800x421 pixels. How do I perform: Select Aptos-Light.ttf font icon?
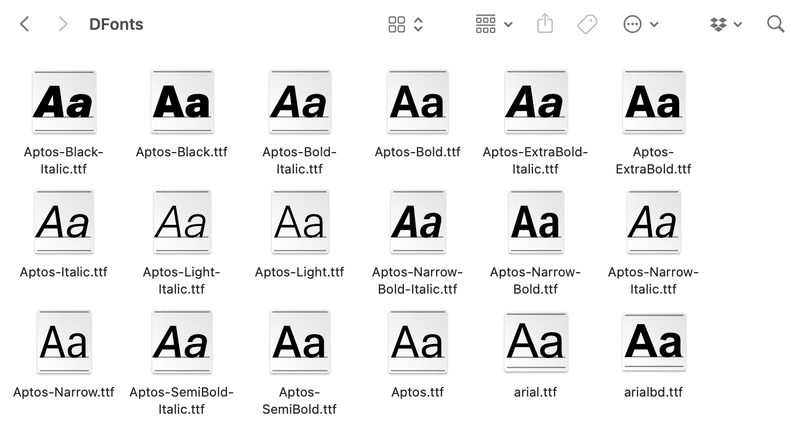coord(299,222)
